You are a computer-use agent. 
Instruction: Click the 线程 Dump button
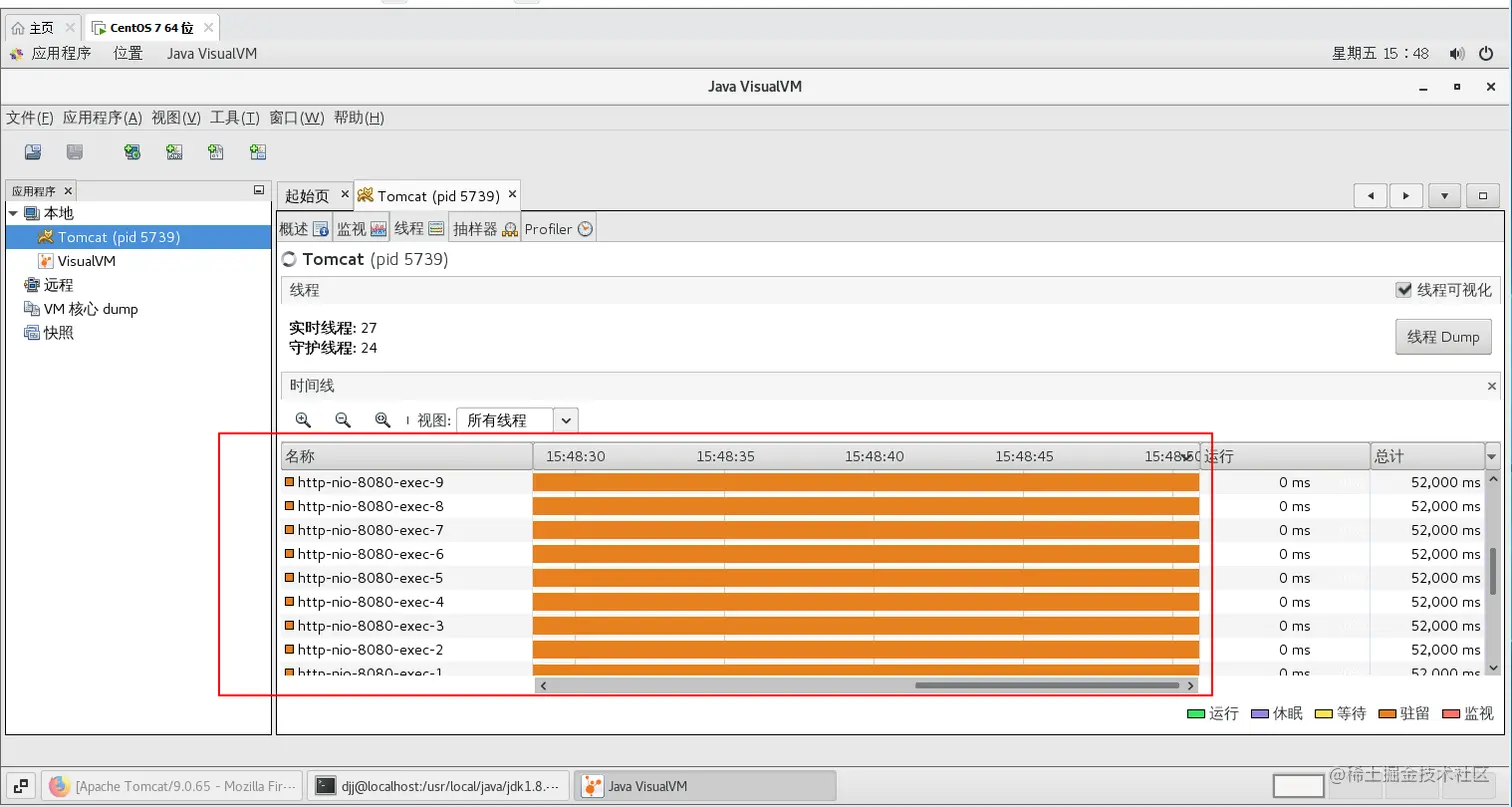tap(1443, 337)
